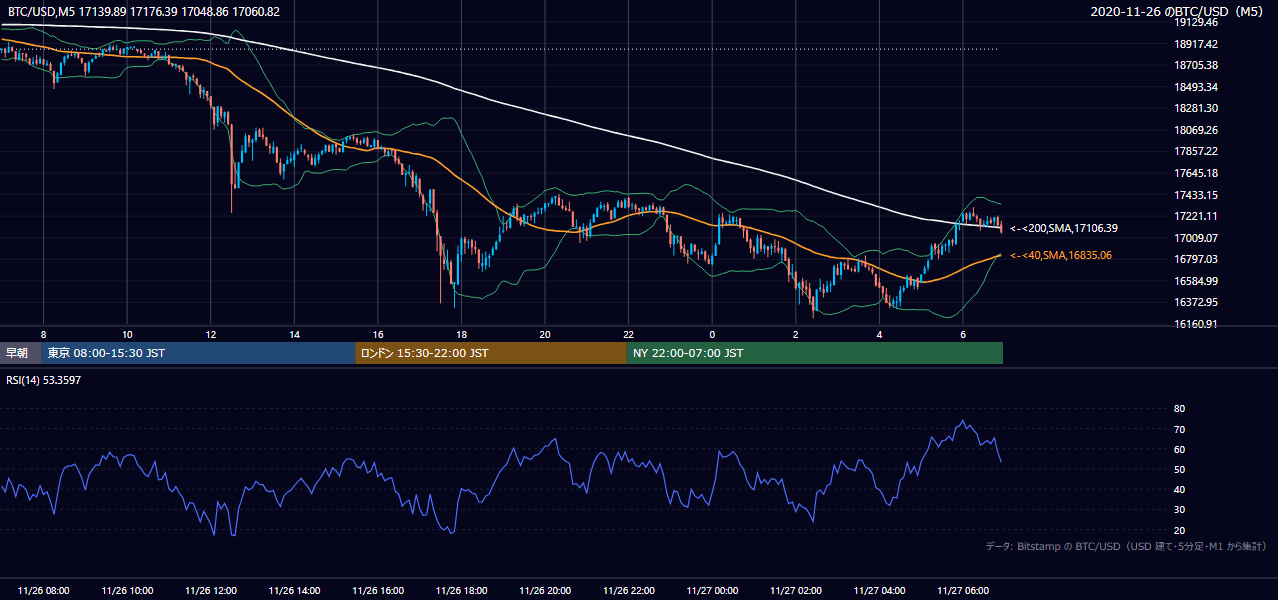
Task: Click the データ: Bitstamp source note
Action: (x=1126, y=546)
